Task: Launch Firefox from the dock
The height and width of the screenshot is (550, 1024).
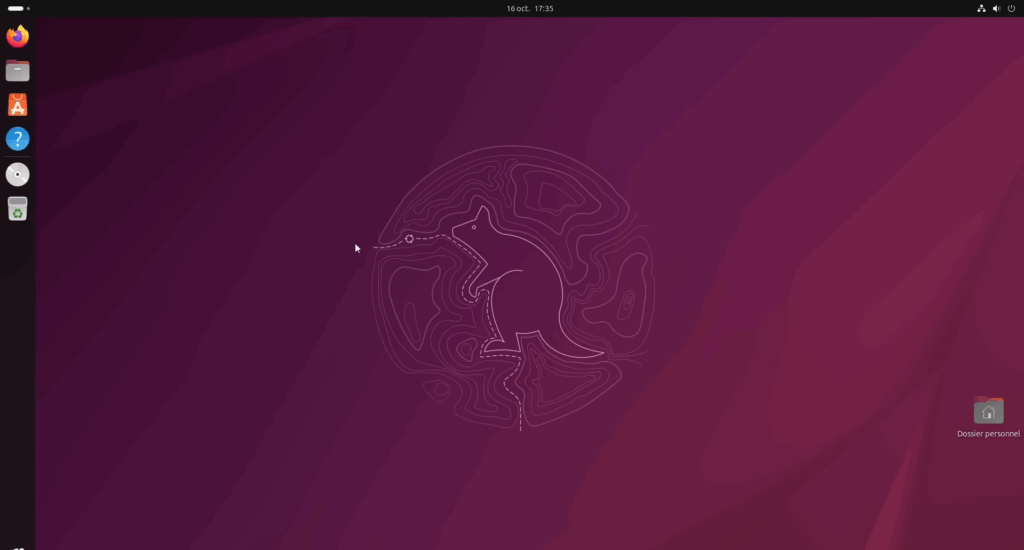Action: coord(17,37)
